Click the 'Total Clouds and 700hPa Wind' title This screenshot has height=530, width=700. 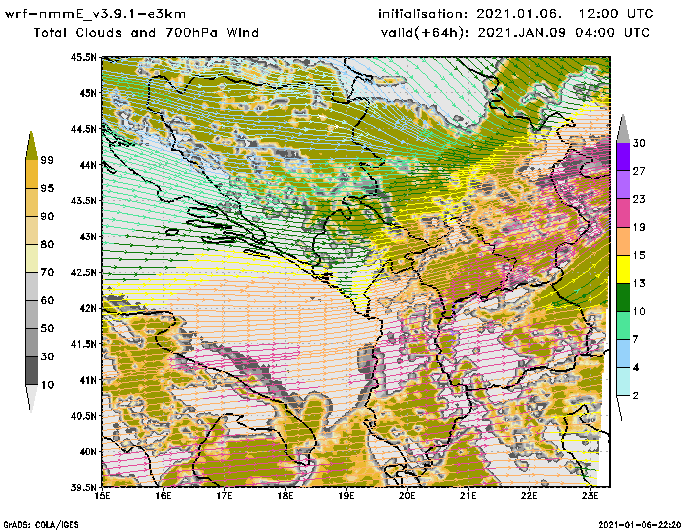click(x=146, y=33)
